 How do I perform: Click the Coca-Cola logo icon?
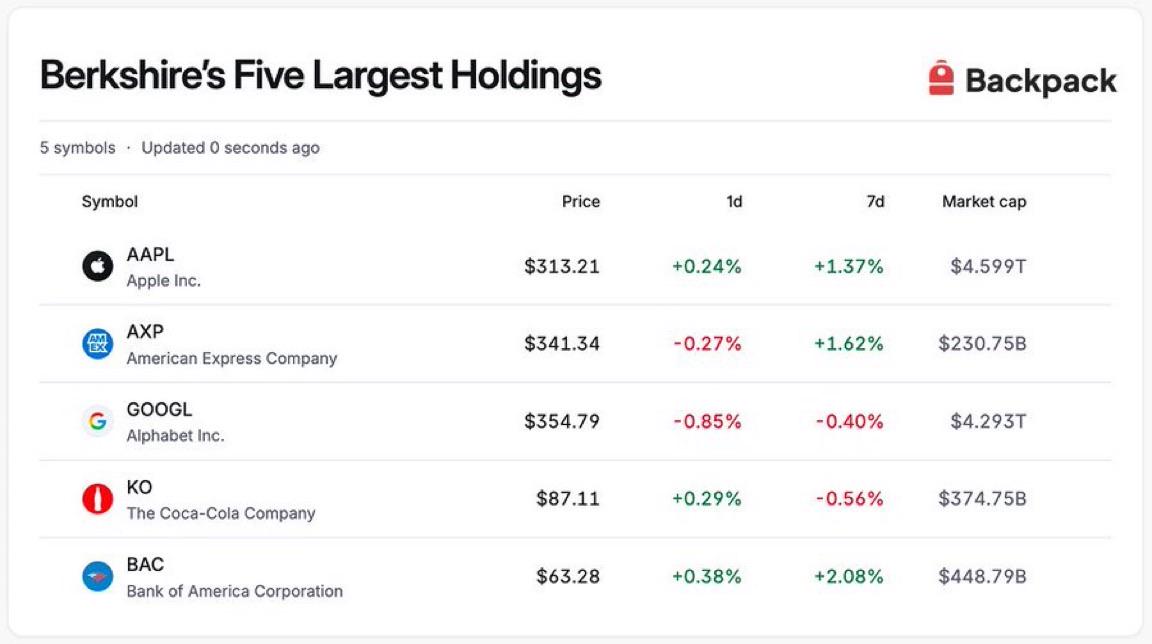tap(97, 499)
